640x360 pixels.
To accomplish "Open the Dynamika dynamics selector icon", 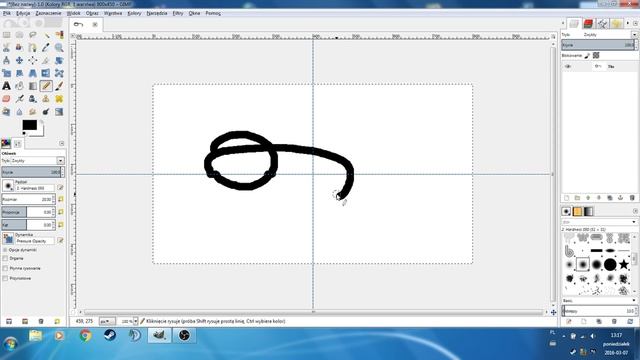I will coord(8,239).
